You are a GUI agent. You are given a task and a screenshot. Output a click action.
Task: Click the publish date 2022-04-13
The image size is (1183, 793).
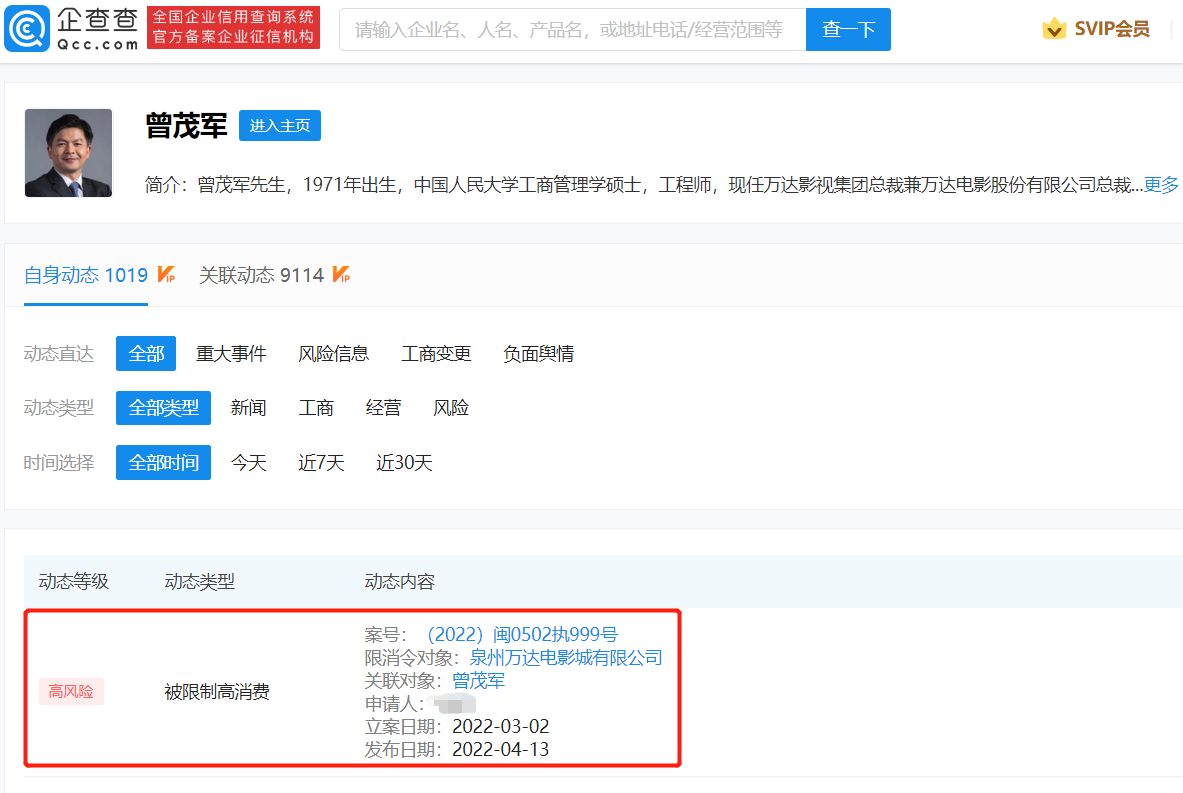tap(500, 749)
